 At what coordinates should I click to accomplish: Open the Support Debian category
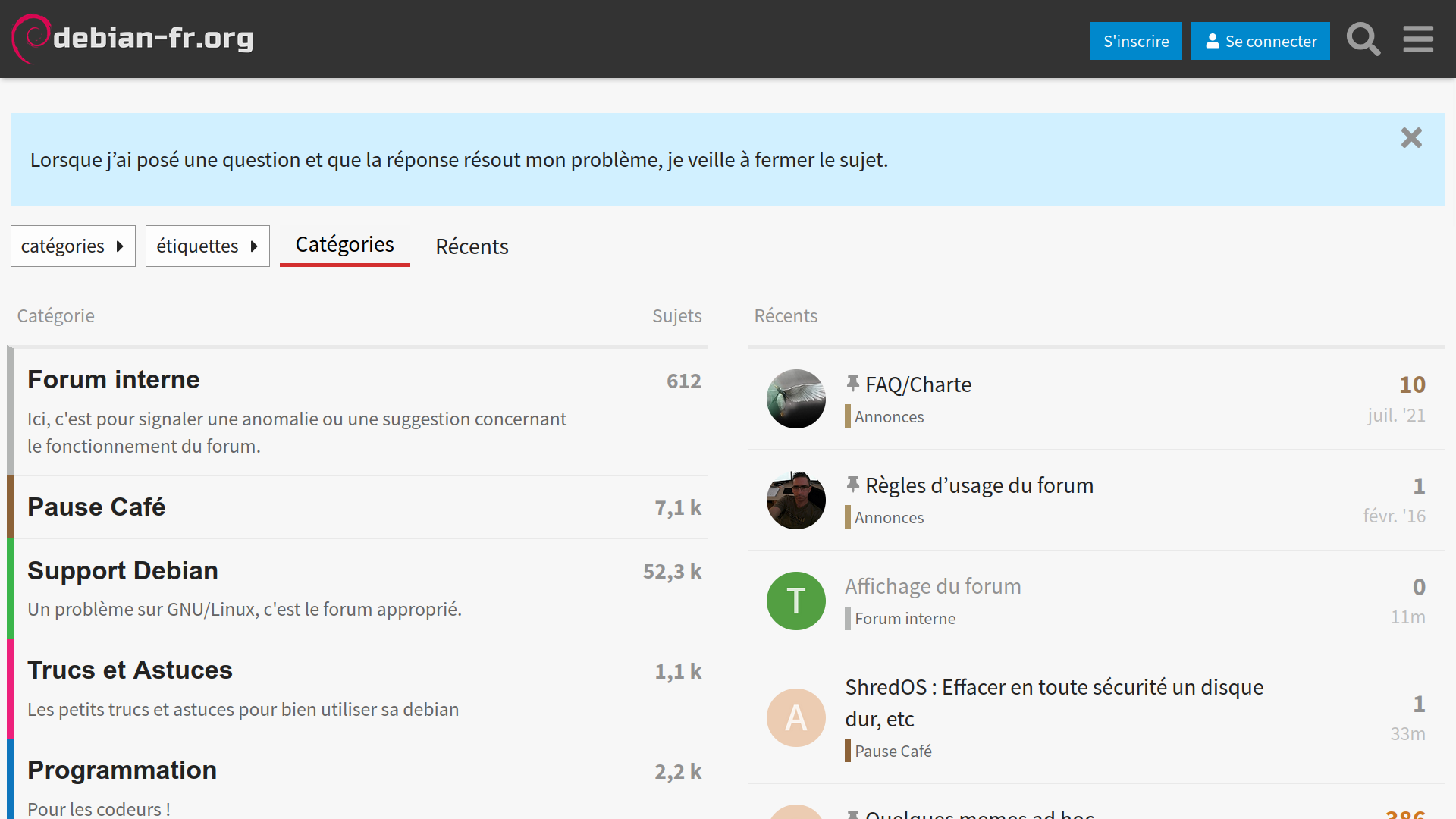[123, 570]
